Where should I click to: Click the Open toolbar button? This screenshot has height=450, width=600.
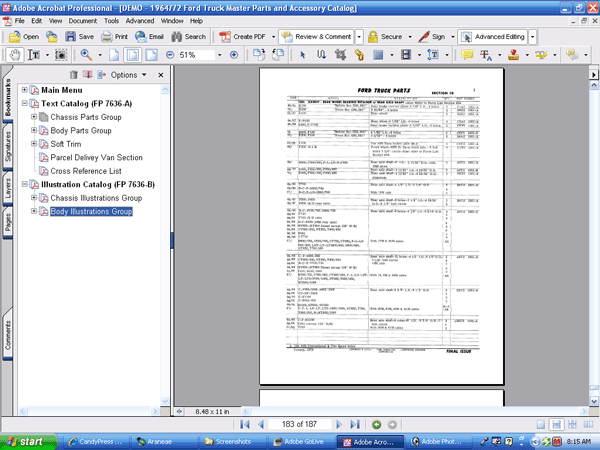pos(24,37)
